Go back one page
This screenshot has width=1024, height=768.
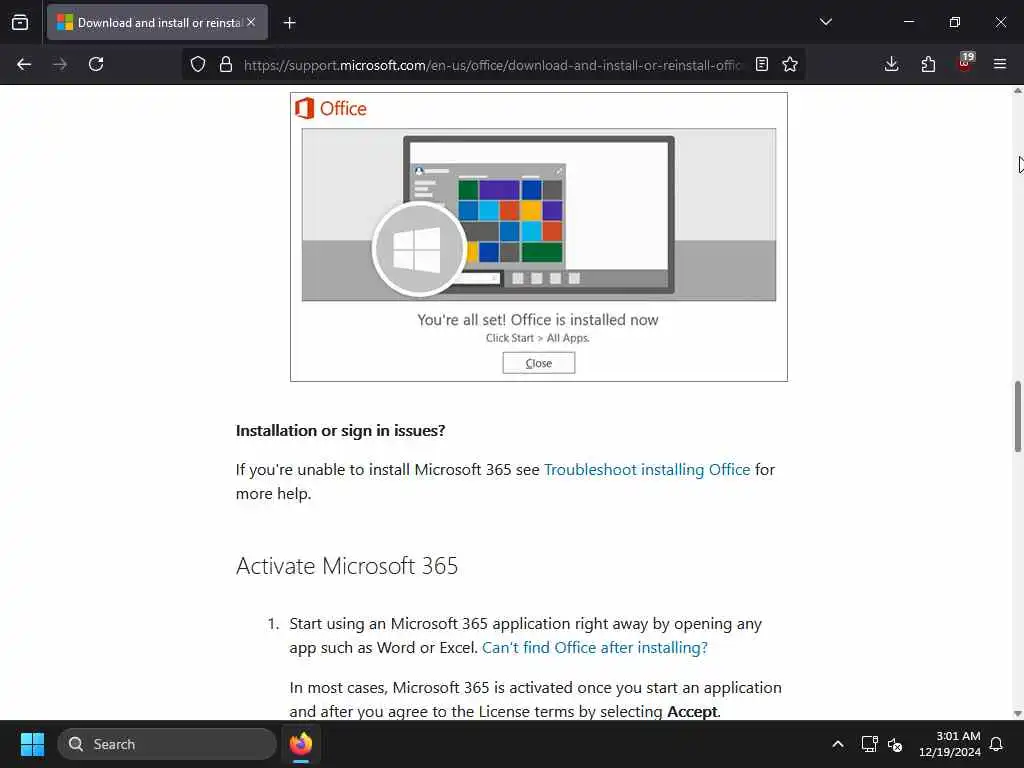click(24, 64)
